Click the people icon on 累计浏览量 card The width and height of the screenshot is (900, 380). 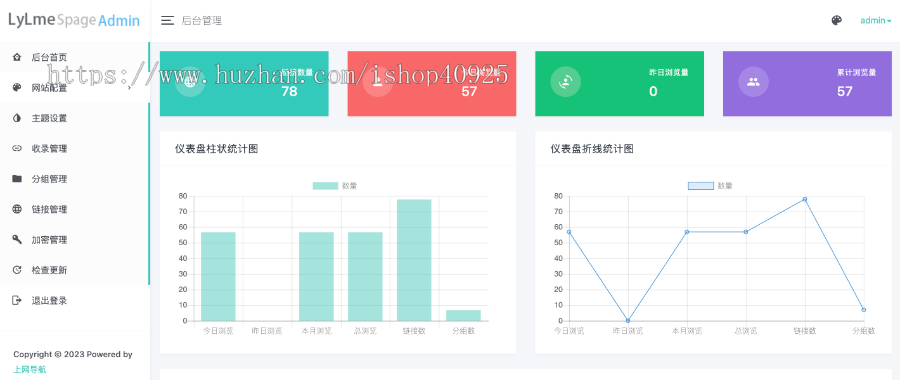(753, 82)
